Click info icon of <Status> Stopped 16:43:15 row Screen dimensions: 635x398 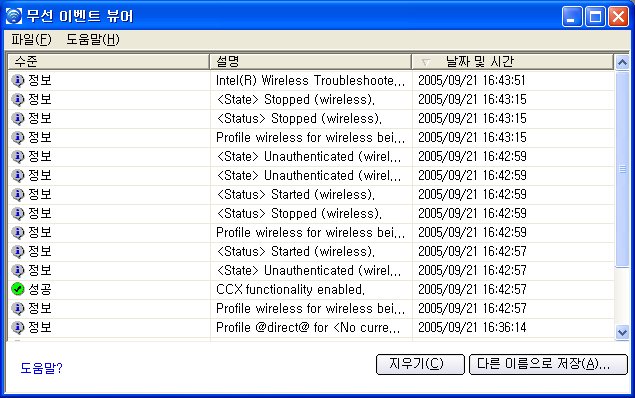pos(18,119)
